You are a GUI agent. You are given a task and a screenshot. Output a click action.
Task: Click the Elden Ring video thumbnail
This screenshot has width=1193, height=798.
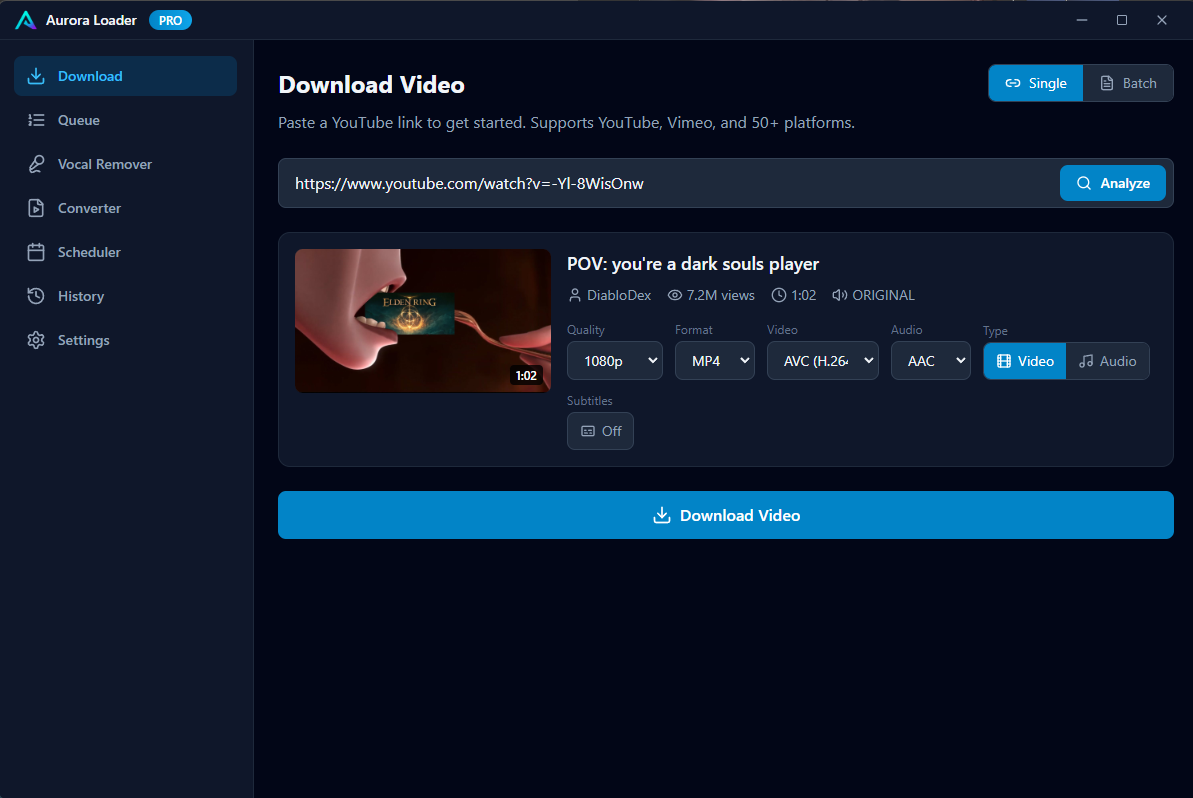[422, 320]
